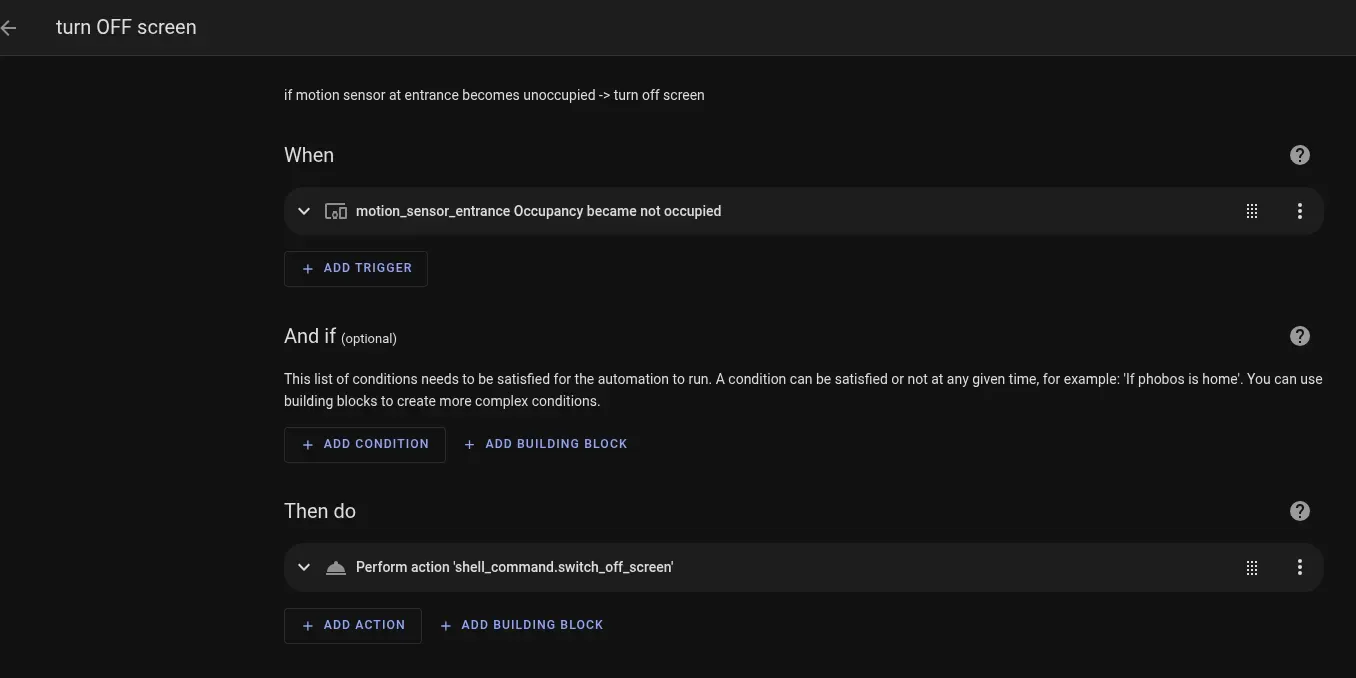
Task: Click the automation description about motion sensor at entrance
Action: (494, 95)
